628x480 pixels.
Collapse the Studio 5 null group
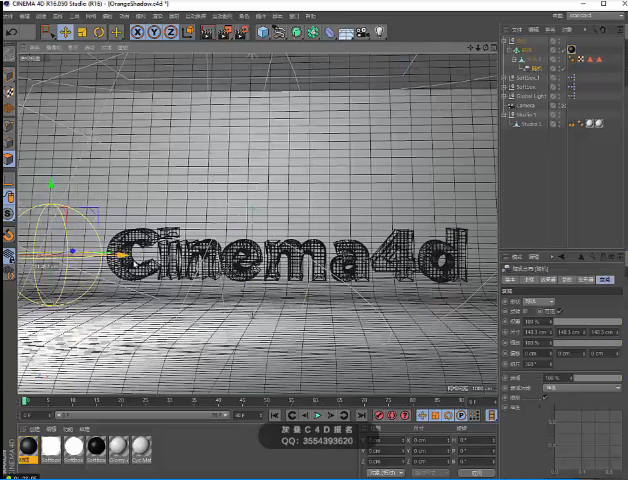(x=504, y=115)
